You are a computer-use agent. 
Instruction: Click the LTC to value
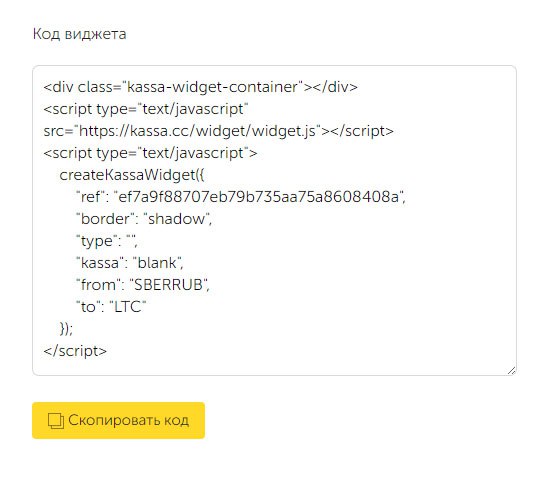(x=128, y=307)
